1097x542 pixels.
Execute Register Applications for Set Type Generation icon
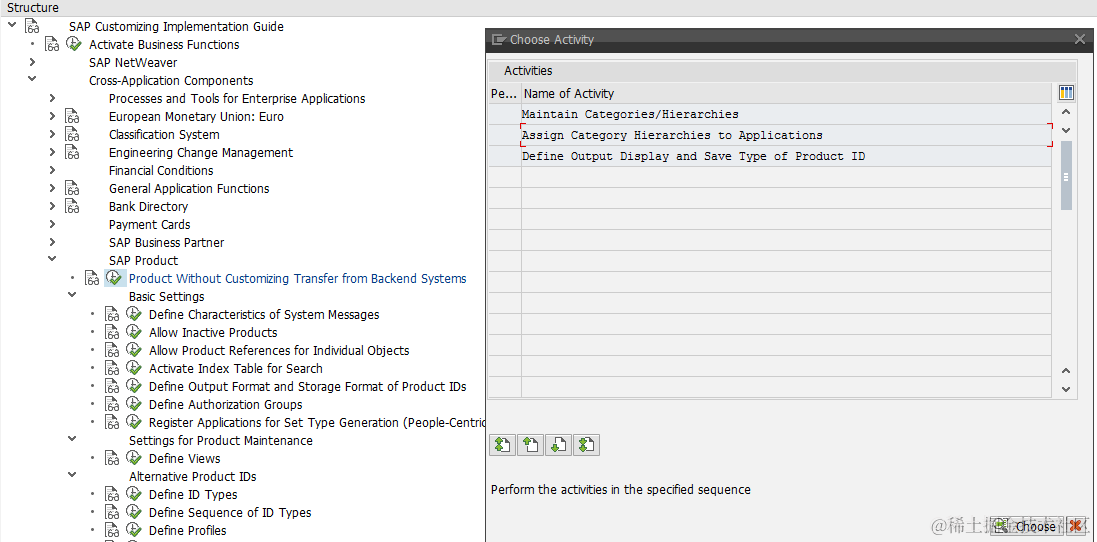point(134,422)
